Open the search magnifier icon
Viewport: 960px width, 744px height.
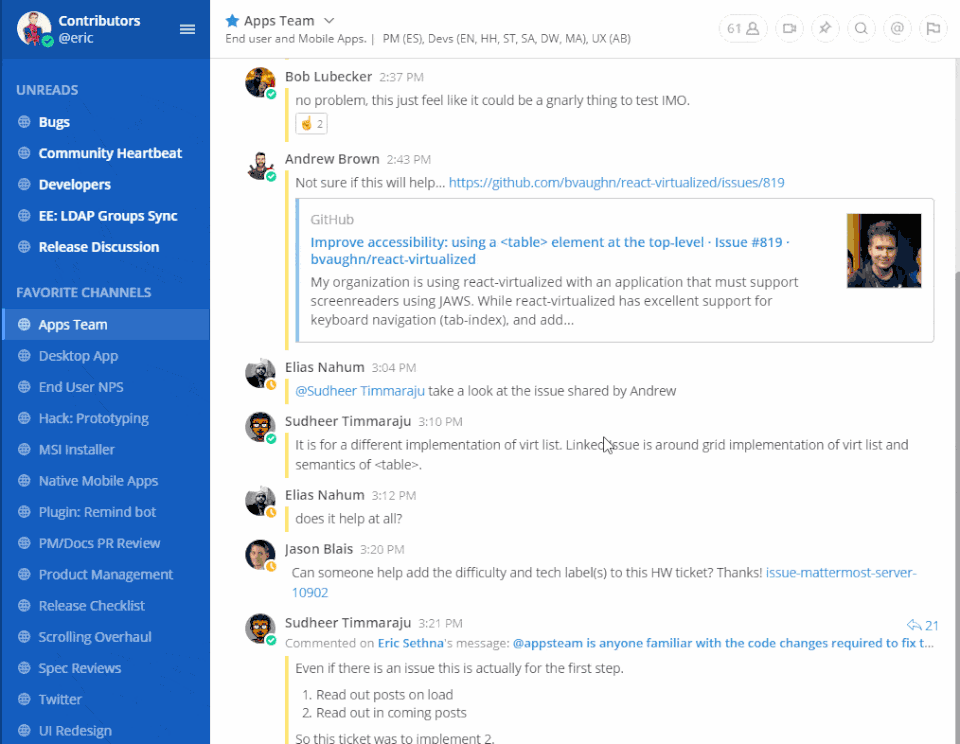(861, 28)
